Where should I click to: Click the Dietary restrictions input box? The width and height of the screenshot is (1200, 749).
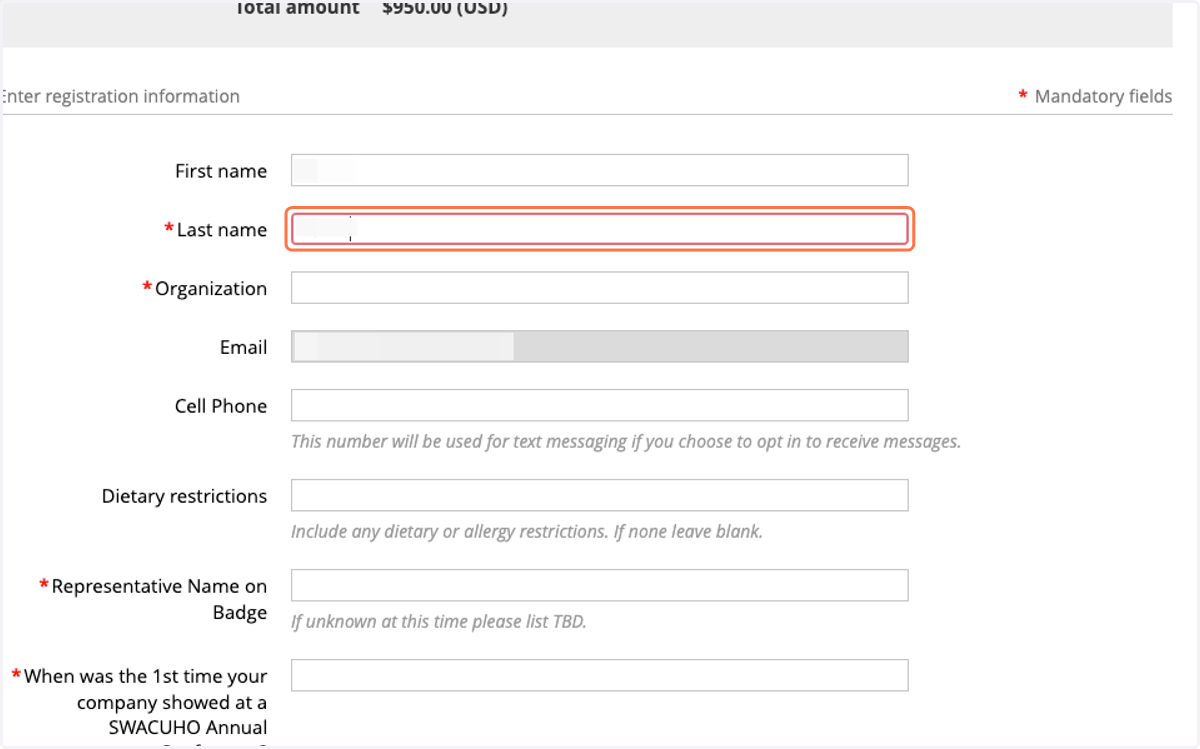click(x=599, y=495)
